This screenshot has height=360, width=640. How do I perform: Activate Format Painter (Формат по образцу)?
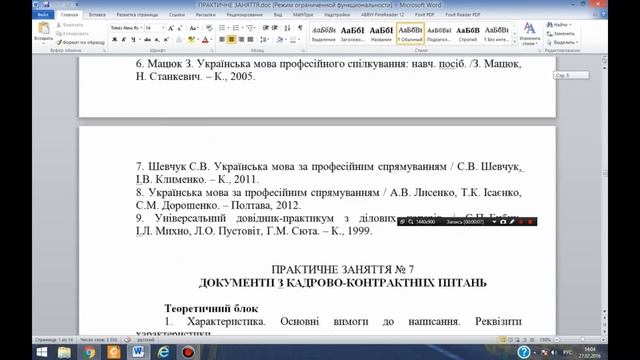click(80, 42)
